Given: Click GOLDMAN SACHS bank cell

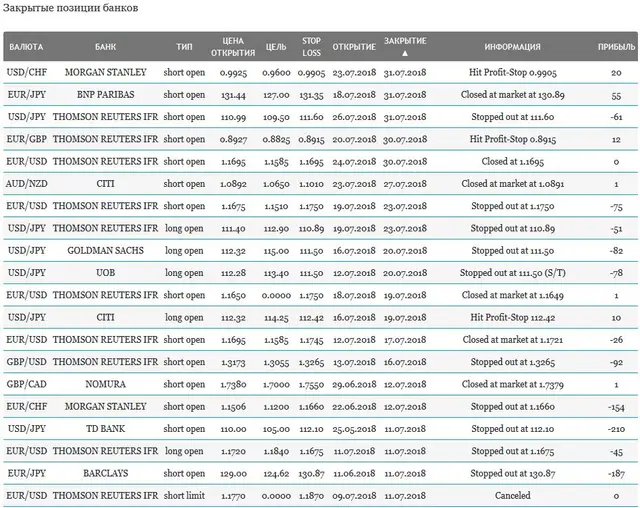Looking at the screenshot, I should pyautogui.click(x=105, y=251).
